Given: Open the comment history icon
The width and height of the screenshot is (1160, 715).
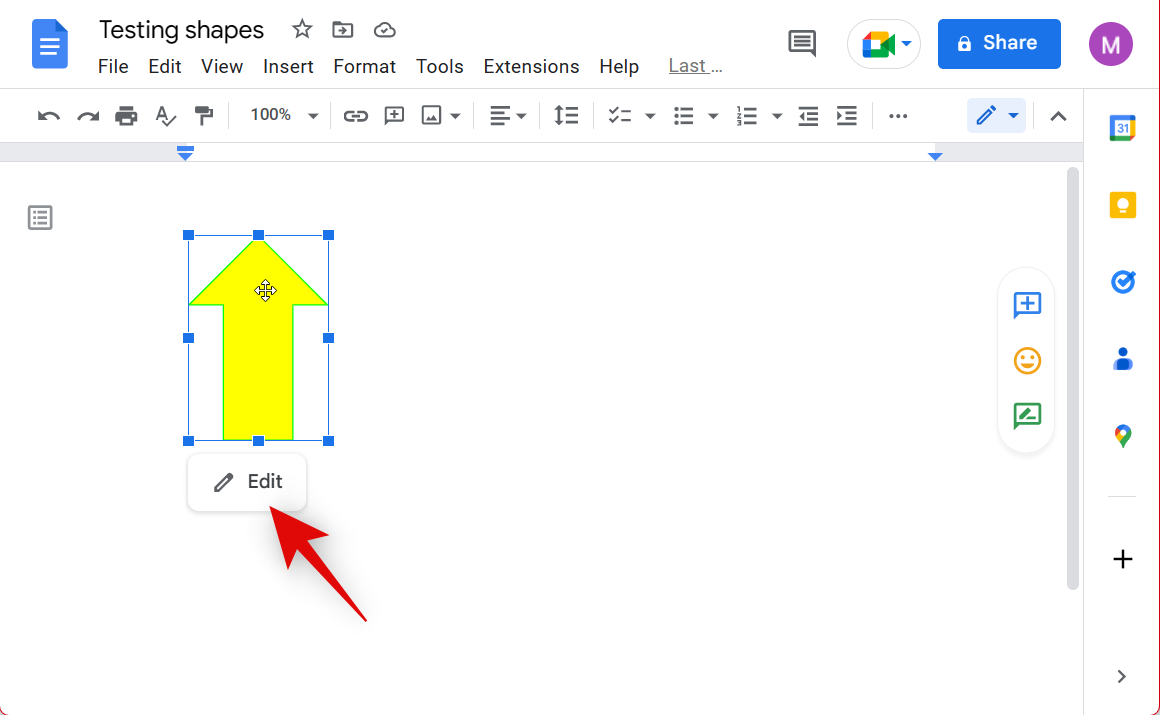Looking at the screenshot, I should click(x=802, y=44).
